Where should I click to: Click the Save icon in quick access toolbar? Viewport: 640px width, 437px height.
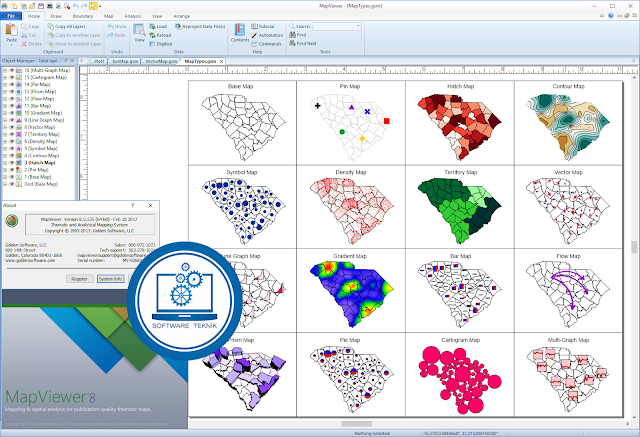40,6
